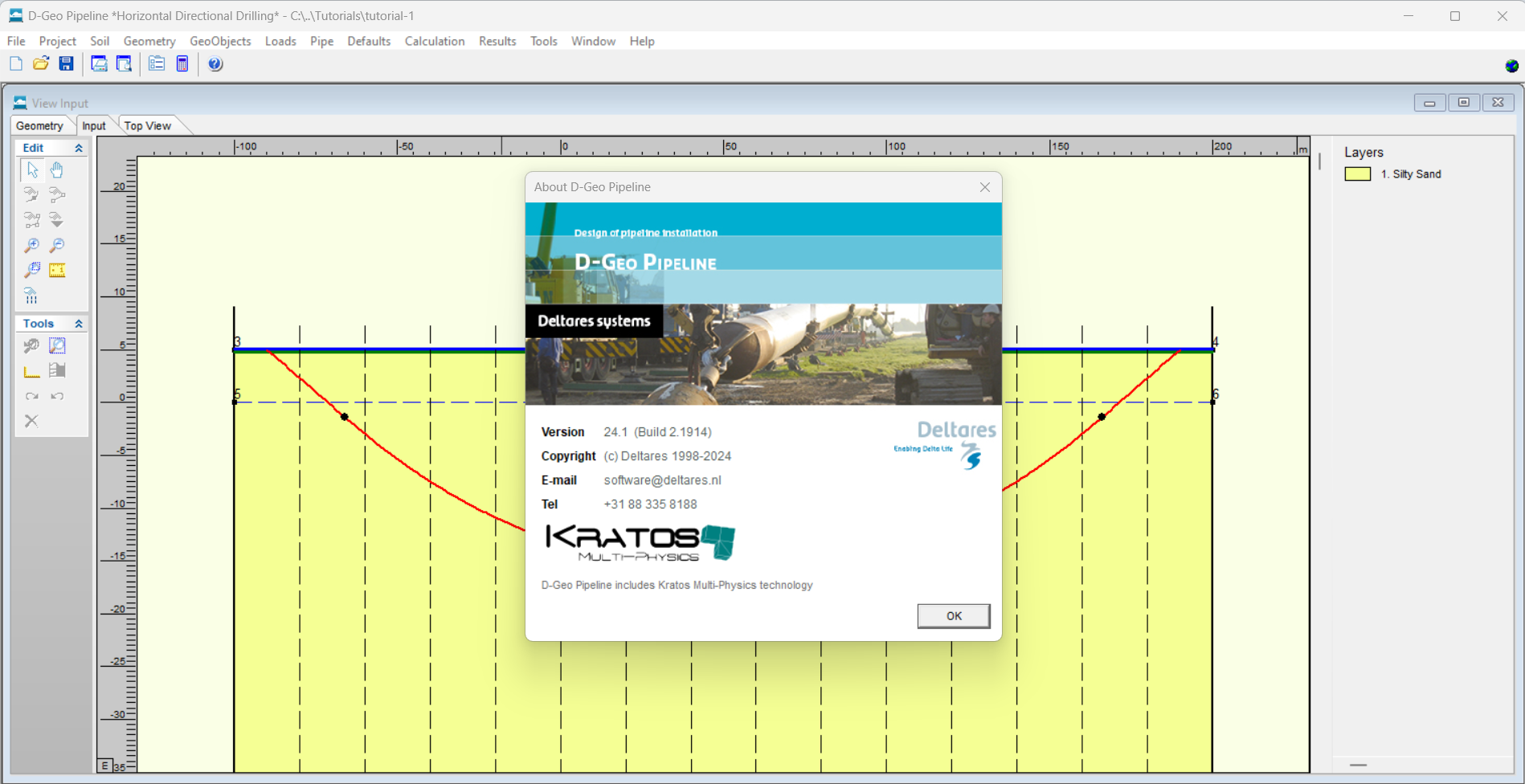Click the Add calculation verticals tool
Viewport: 1525px width, 784px height.
click(31, 296)
